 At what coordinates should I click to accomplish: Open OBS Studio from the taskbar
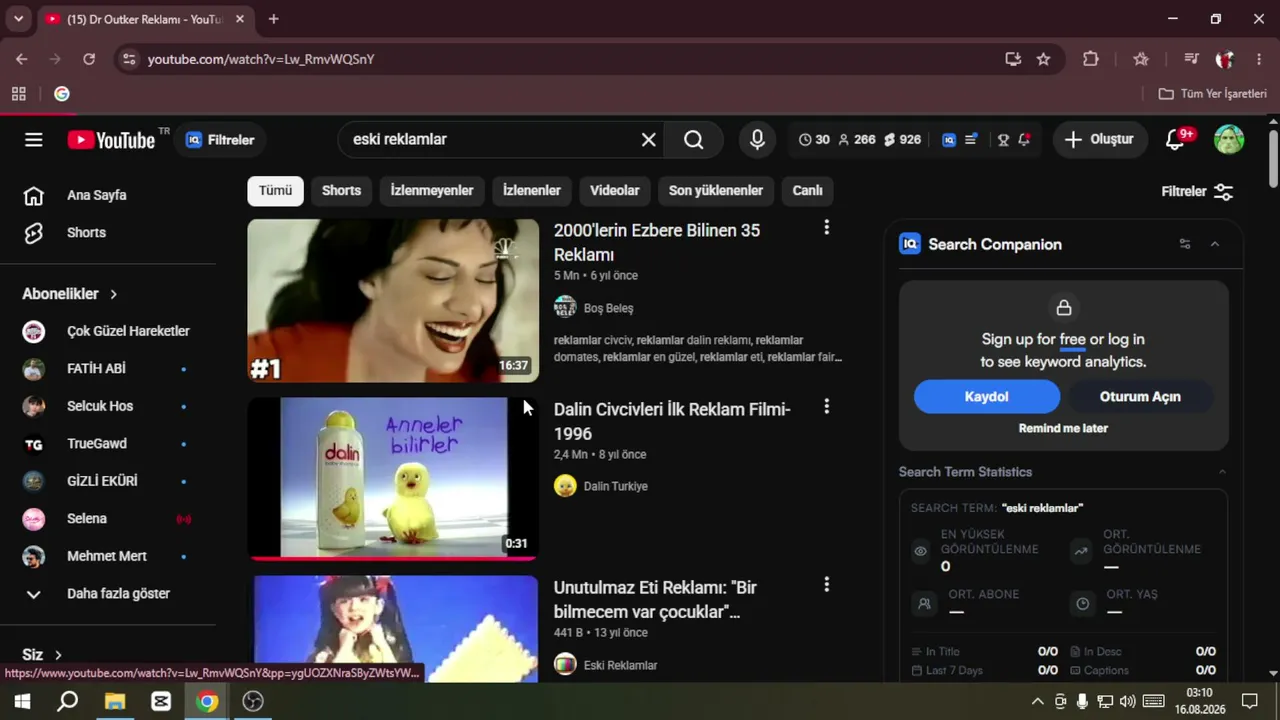253,701
